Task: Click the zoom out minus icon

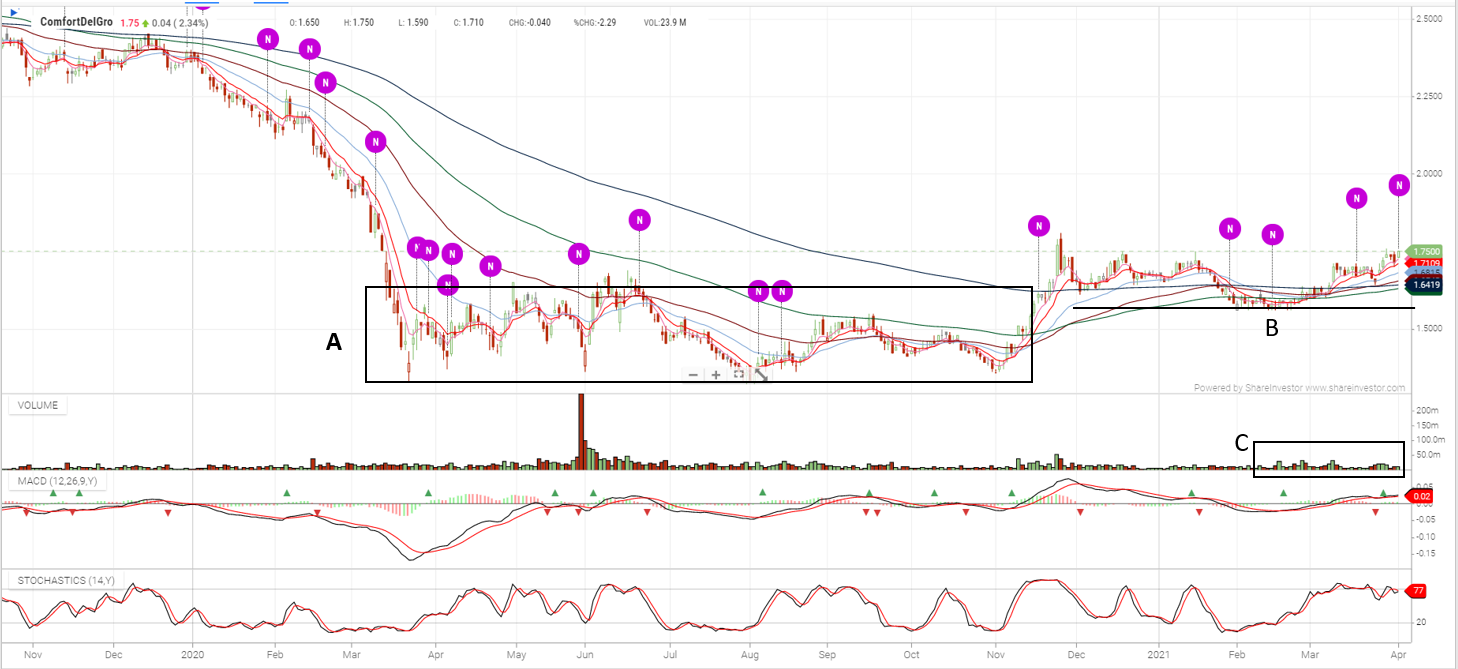Action: pos(693,375)
